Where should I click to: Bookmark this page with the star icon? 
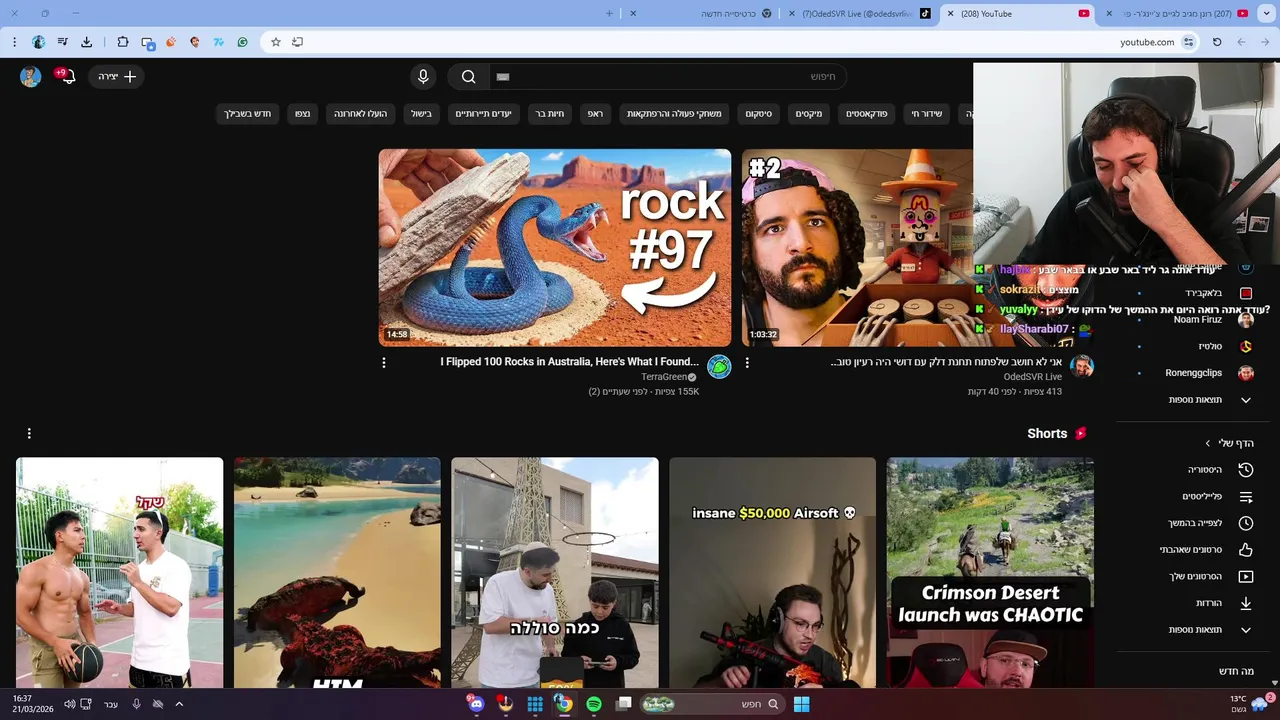(x=276, y=42)
